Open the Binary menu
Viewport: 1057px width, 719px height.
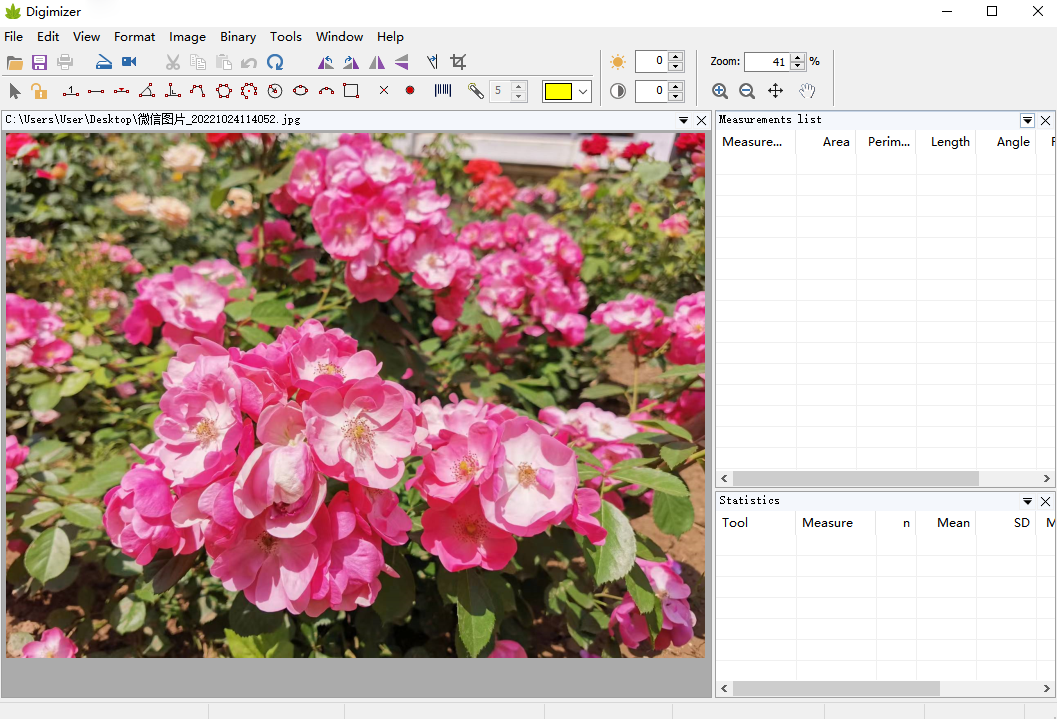pos(238,36)
